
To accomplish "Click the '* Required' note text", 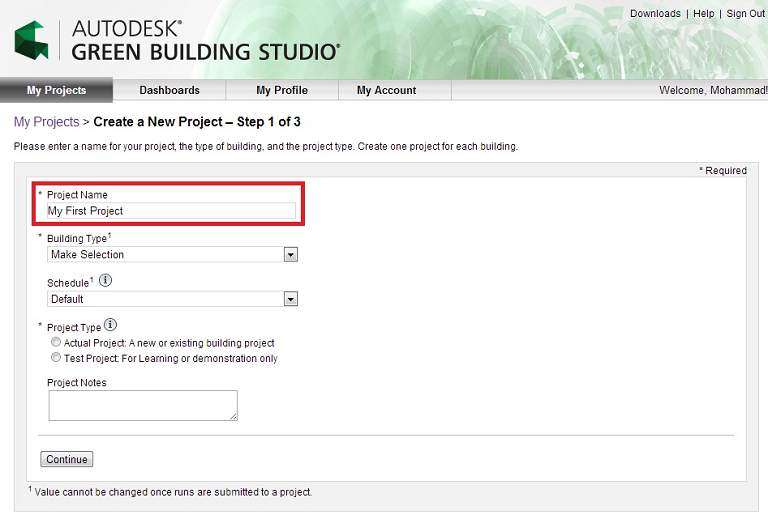I will point(723,170).
